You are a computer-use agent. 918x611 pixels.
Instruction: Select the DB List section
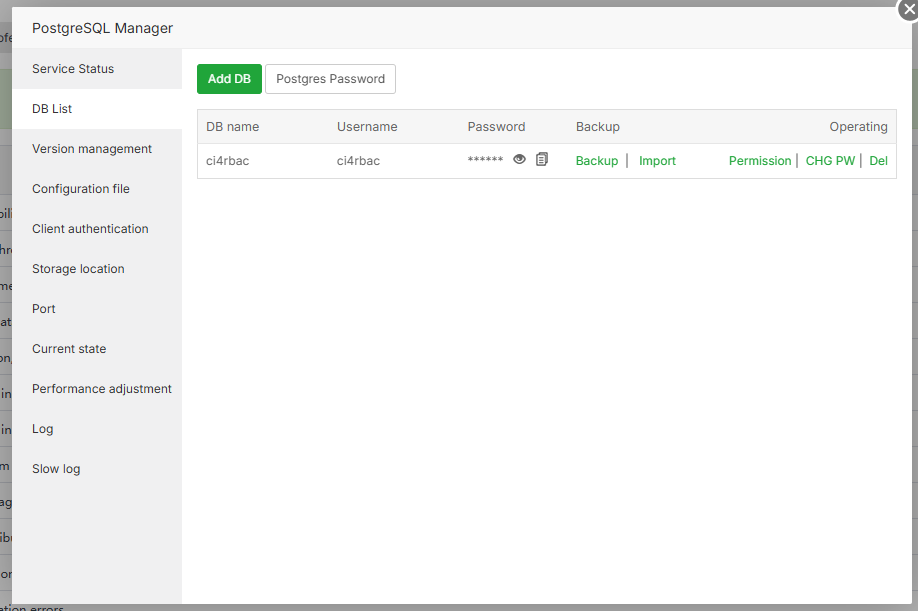tap(97, 109)
